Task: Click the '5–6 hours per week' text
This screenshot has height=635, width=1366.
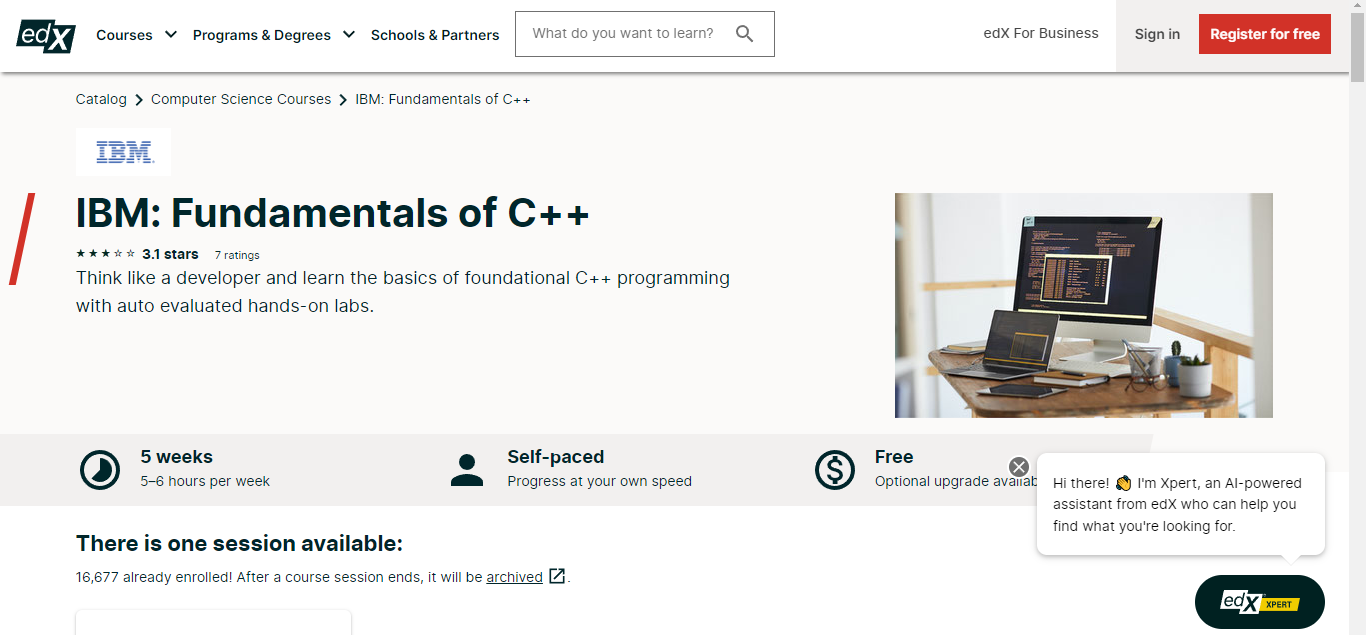Action: pyautogui.click(x=205, y=481)
